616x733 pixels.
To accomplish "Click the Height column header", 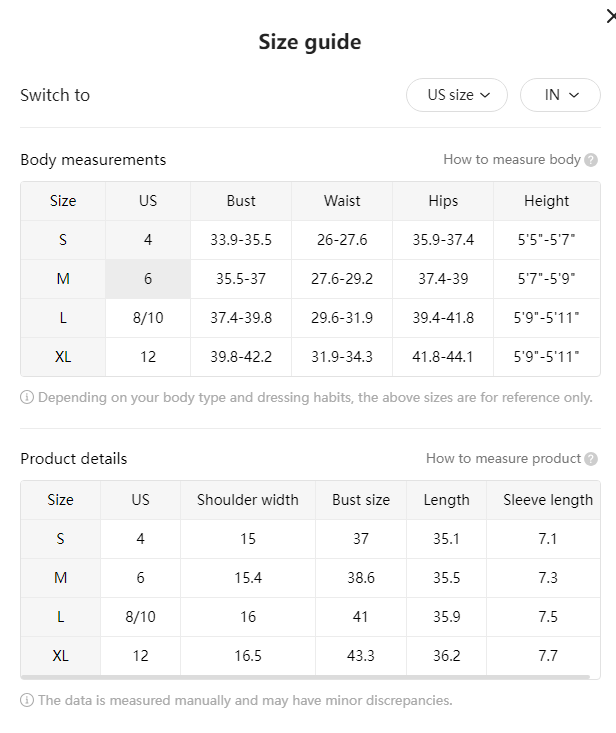I will coord(546,201).
